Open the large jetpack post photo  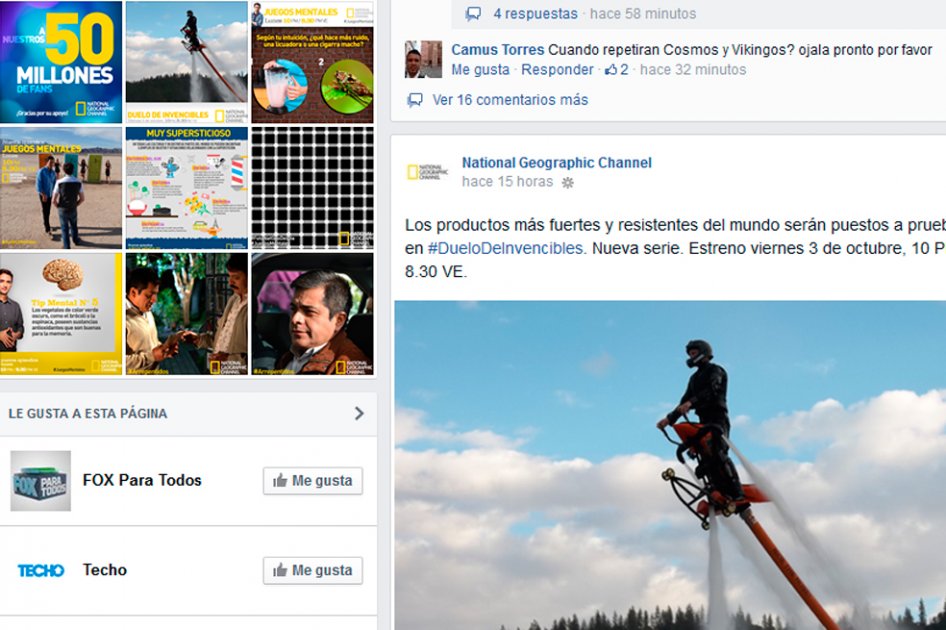pyautogui.click(x=670, y=465)
